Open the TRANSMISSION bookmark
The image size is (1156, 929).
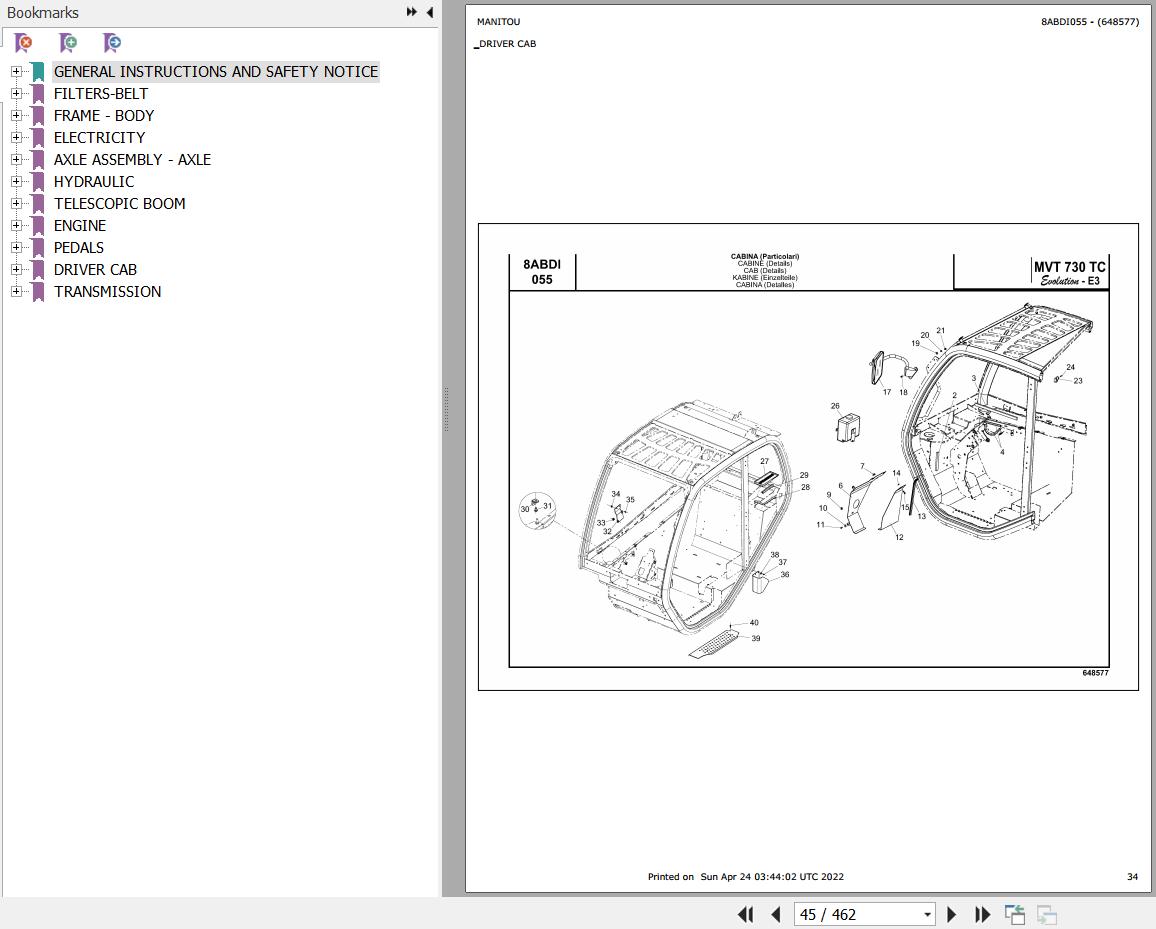[107, 291]
